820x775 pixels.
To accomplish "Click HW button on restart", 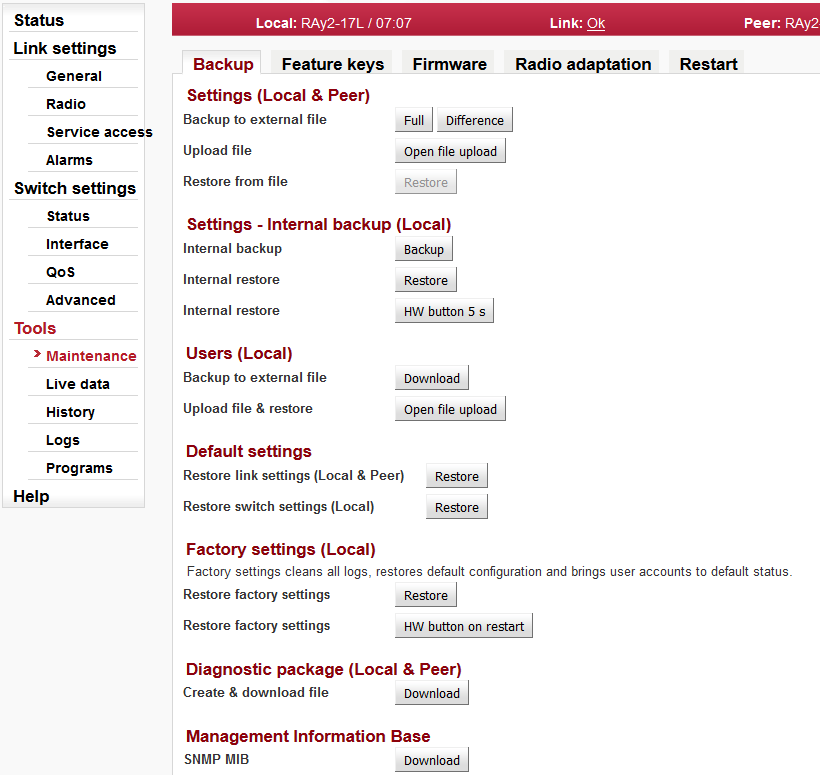I will pos(463,627).
